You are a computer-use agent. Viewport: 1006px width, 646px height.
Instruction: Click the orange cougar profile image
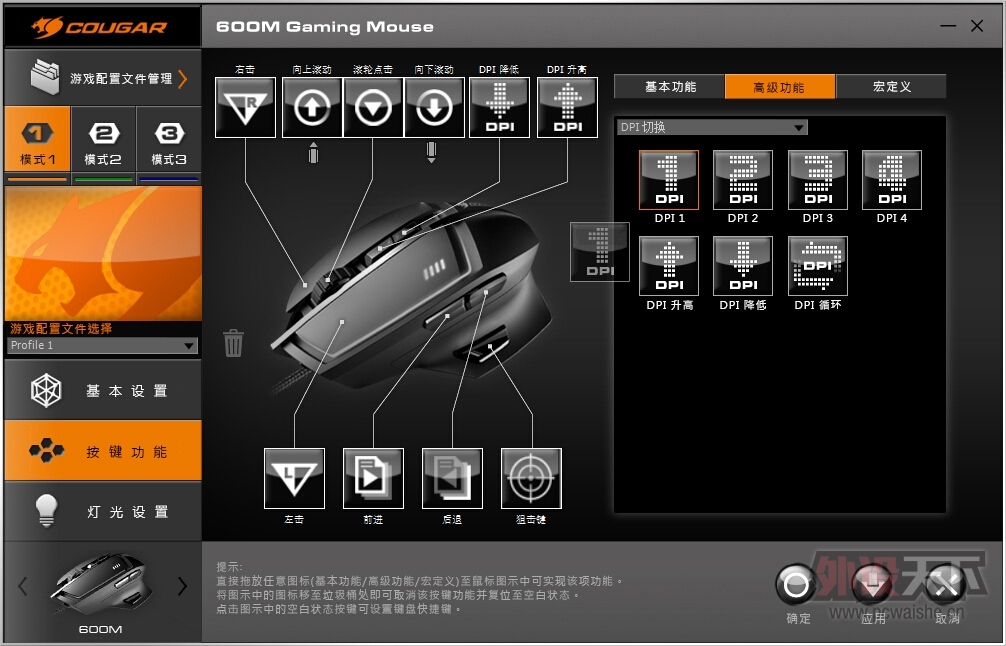pos(103,253)
